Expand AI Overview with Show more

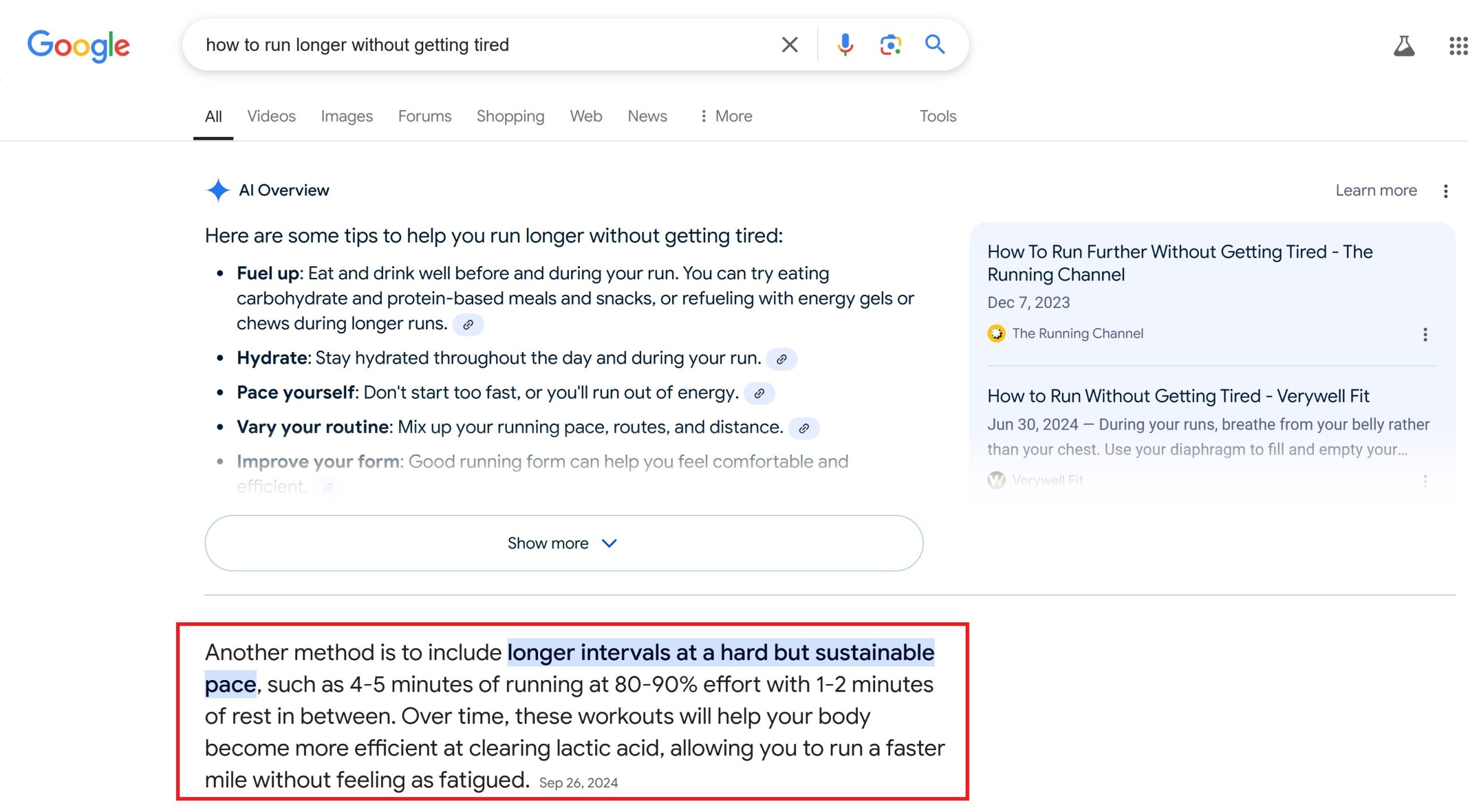pyautogui.click(x=564, y=543)
